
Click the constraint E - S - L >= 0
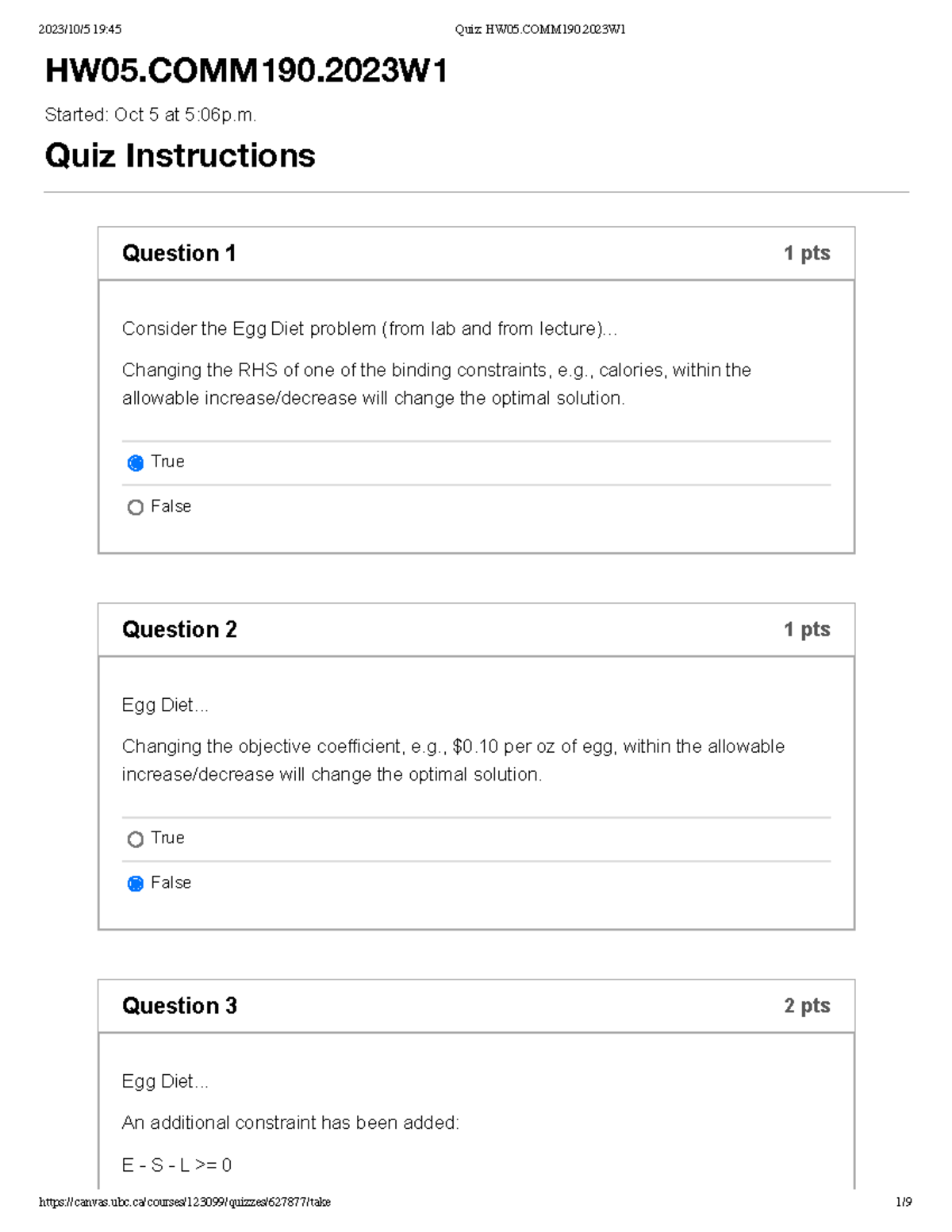click(178, 1165)
